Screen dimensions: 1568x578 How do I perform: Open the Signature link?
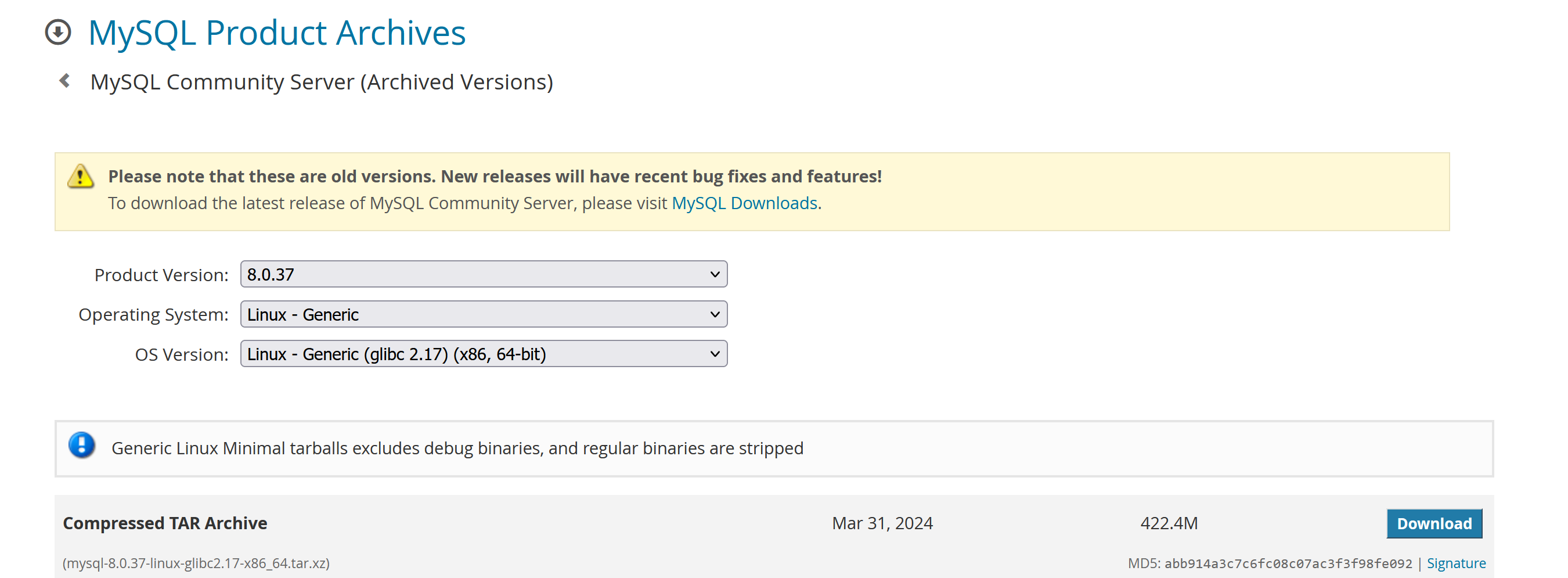coord(1455,563)
